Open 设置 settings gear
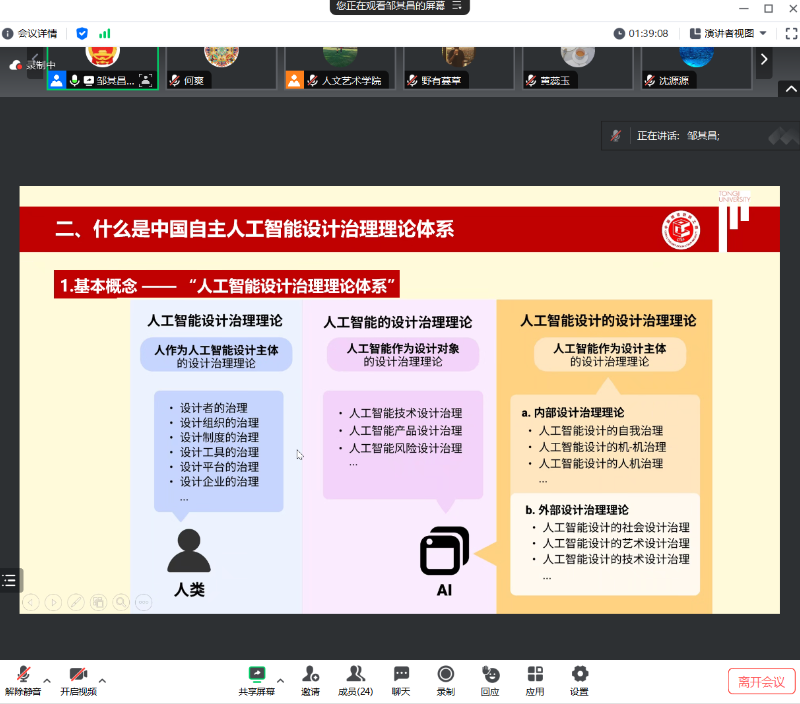800x704 pixels. (579, 674)
